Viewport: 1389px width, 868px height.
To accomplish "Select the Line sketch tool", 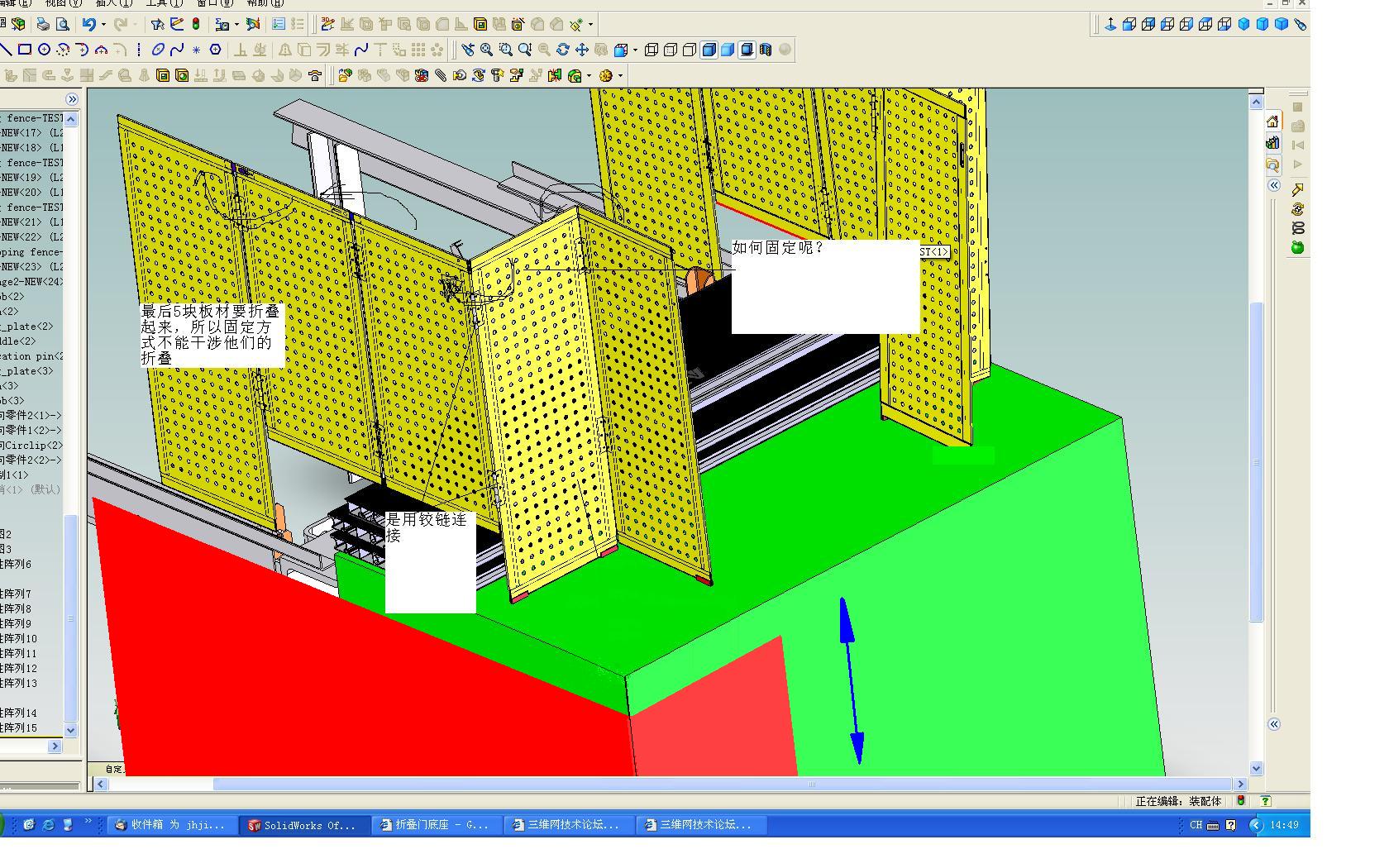I will tap(7, 50).
